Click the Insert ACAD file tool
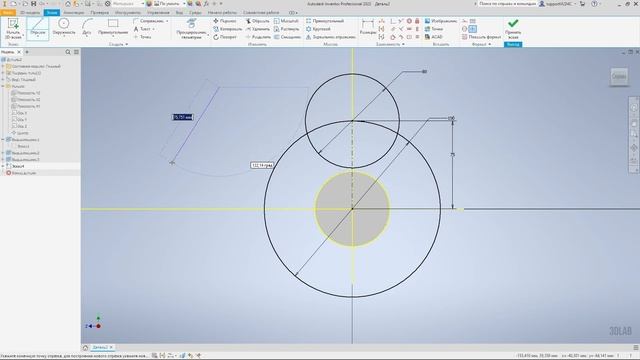This screenshot has height=360, width=640. tap(433, 37)
